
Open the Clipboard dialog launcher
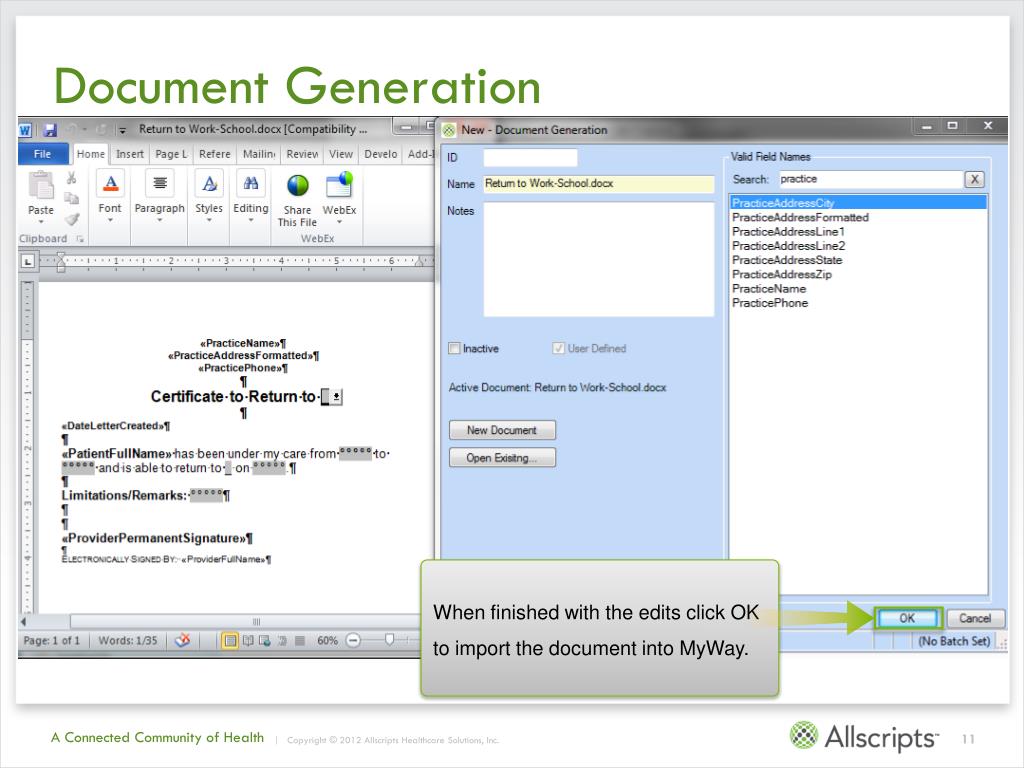pyautogui.click(x=80, y=239)
